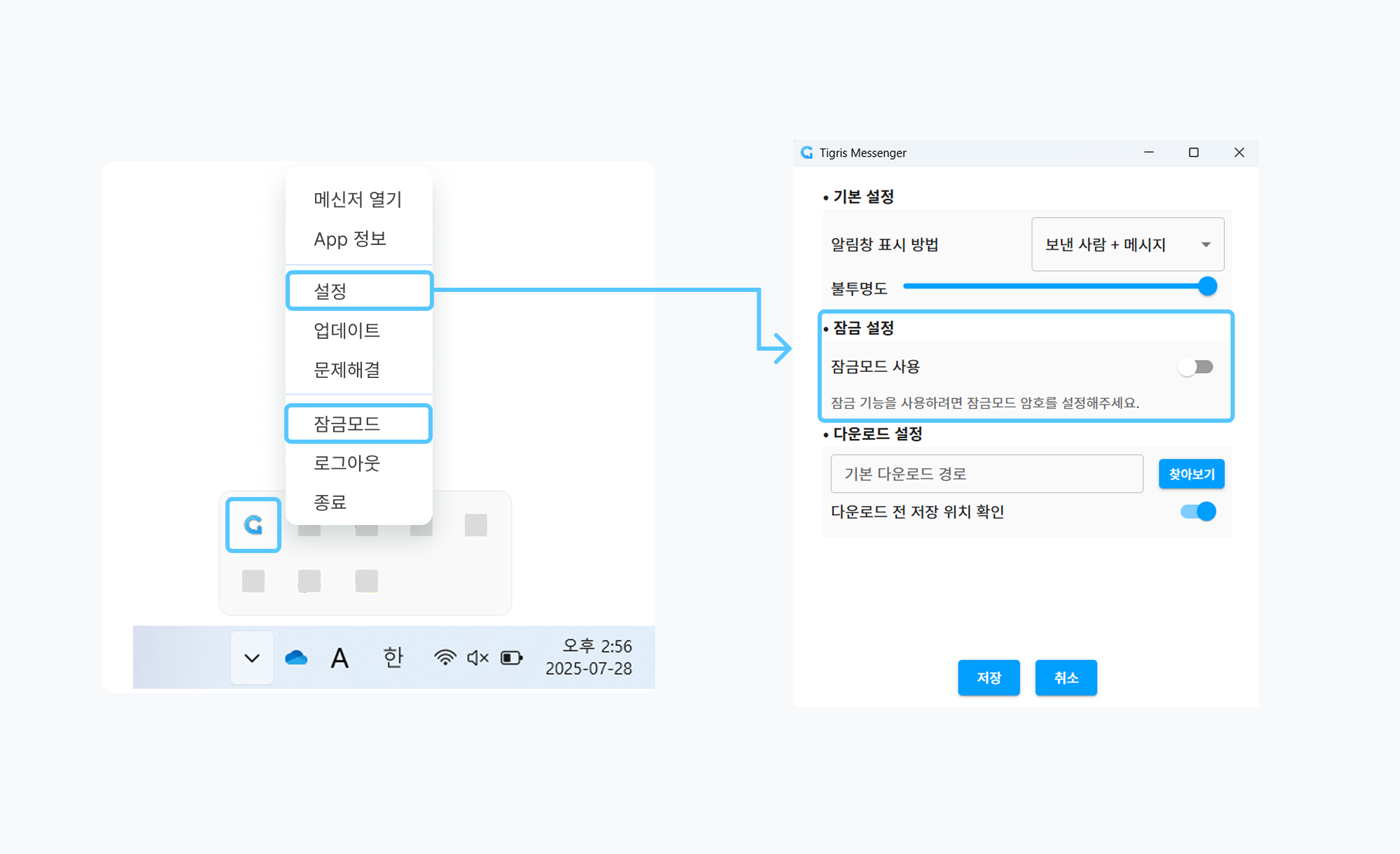Viewport: 1400px width, 854px height.
Task: Click the Tigris Messenger tray icon
Action: pos(253,524)
